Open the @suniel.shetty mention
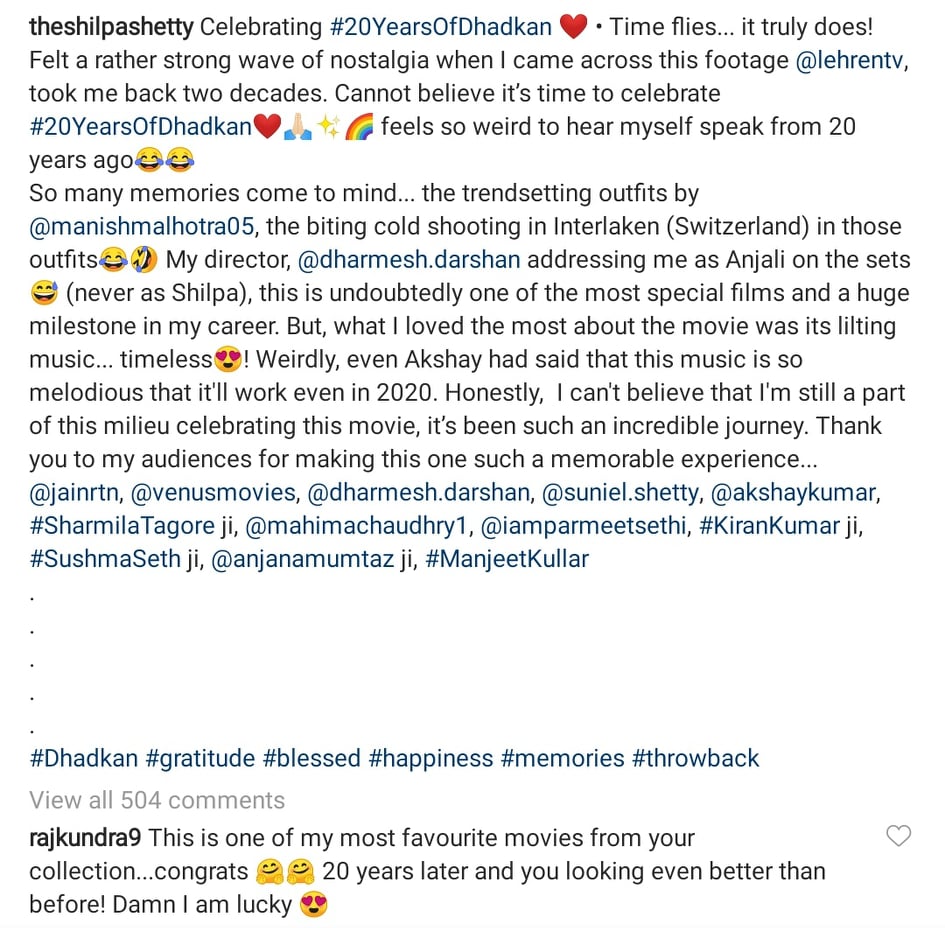Image resolution: width=945 pixels, height=928 pixels. pos(622,492)
